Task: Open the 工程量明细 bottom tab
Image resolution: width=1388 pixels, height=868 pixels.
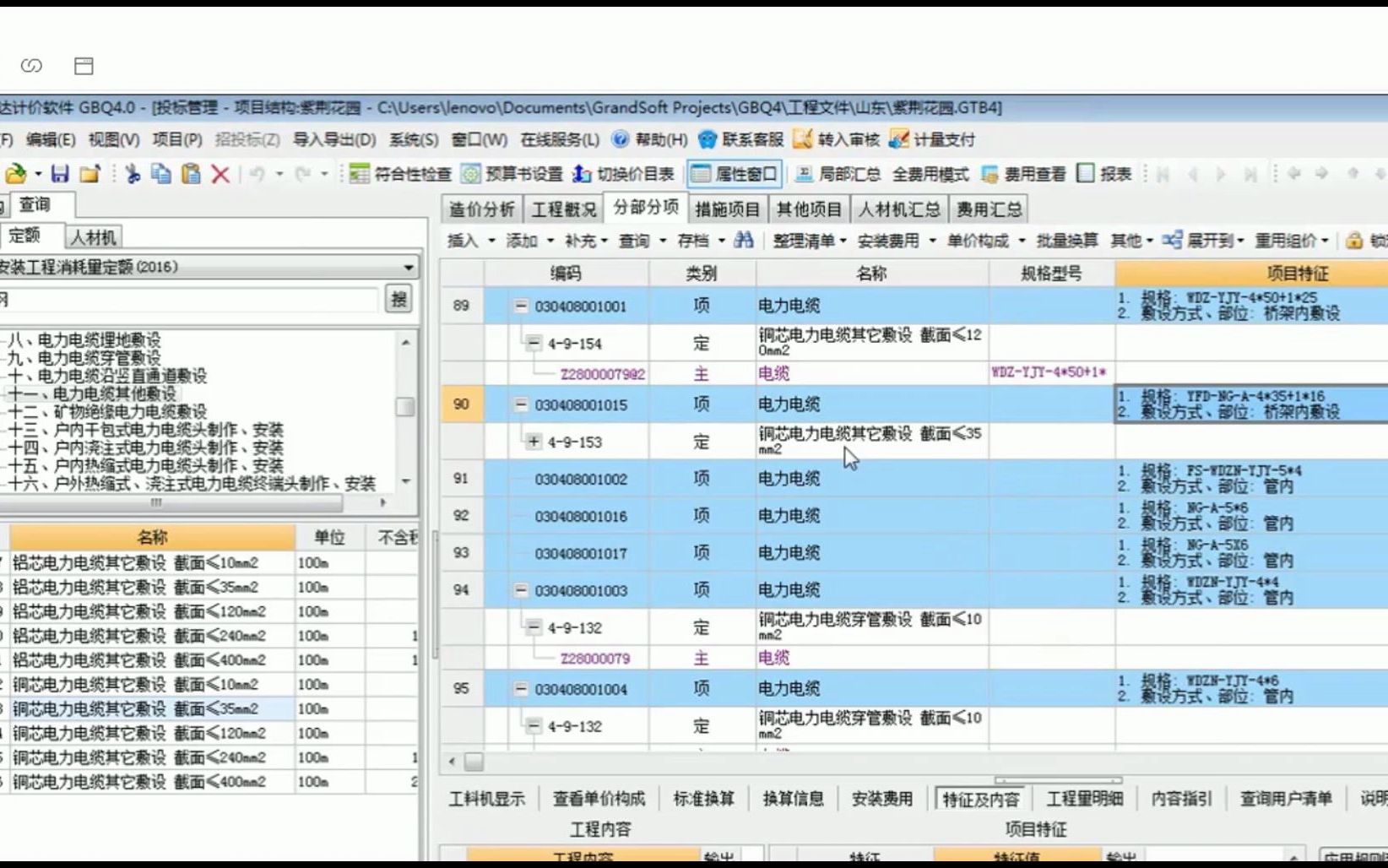Action: [1085, 799]
